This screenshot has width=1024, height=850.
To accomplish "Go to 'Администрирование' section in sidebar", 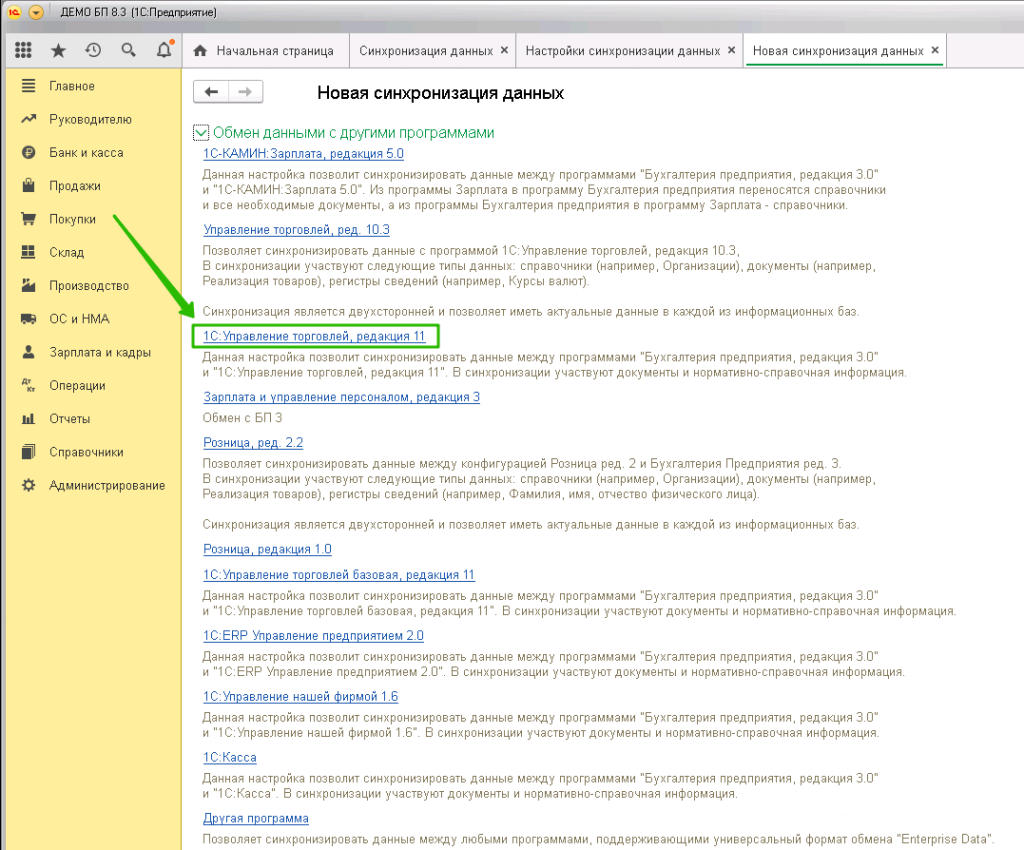I will coord(107,485).
